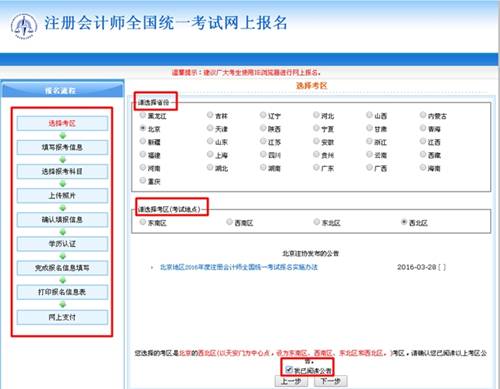Open the 网上支付 step
The image size is (500, 389).
point(62,317)
